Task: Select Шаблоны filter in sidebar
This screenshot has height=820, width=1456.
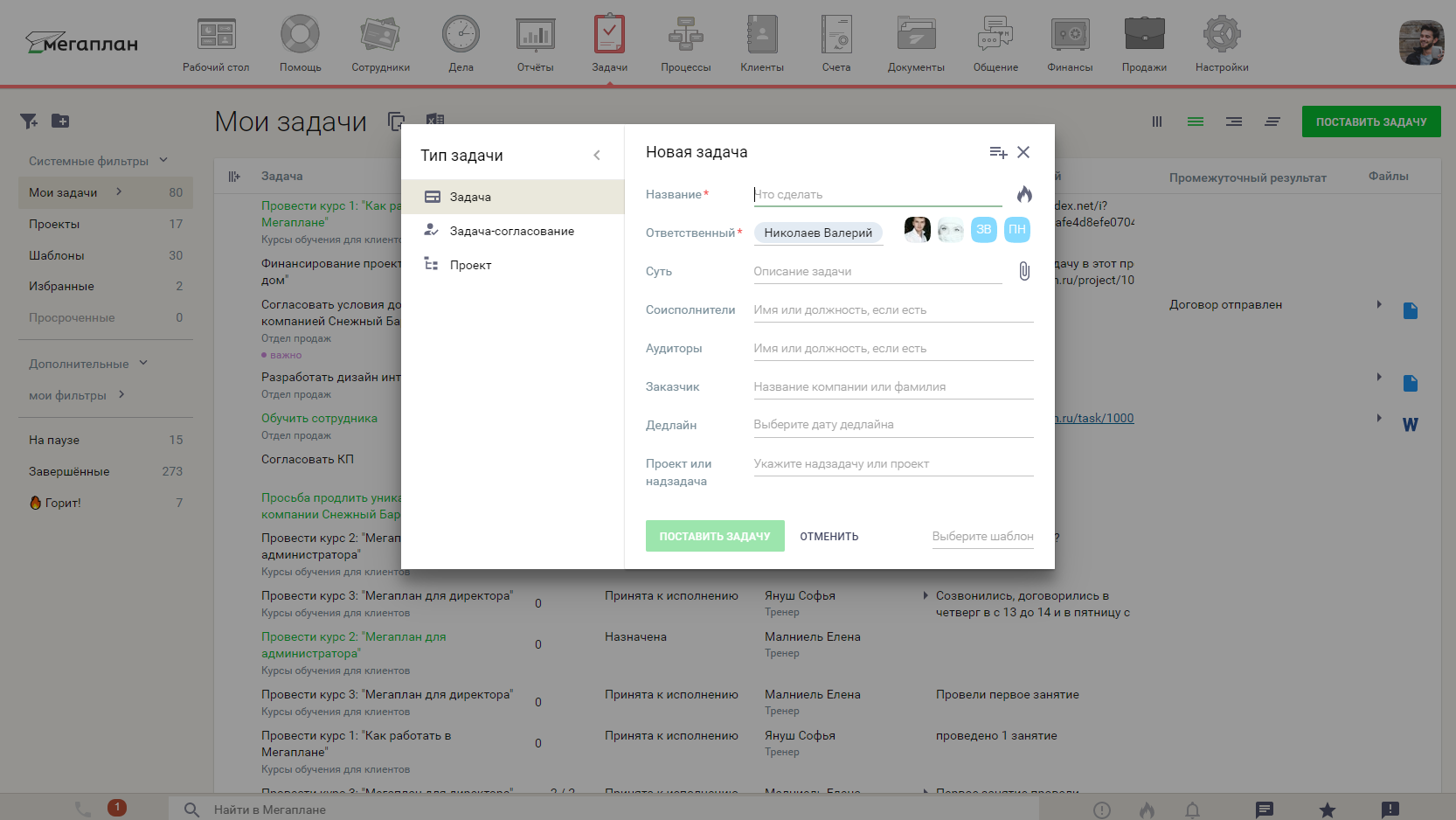Action: coord(106,255)
